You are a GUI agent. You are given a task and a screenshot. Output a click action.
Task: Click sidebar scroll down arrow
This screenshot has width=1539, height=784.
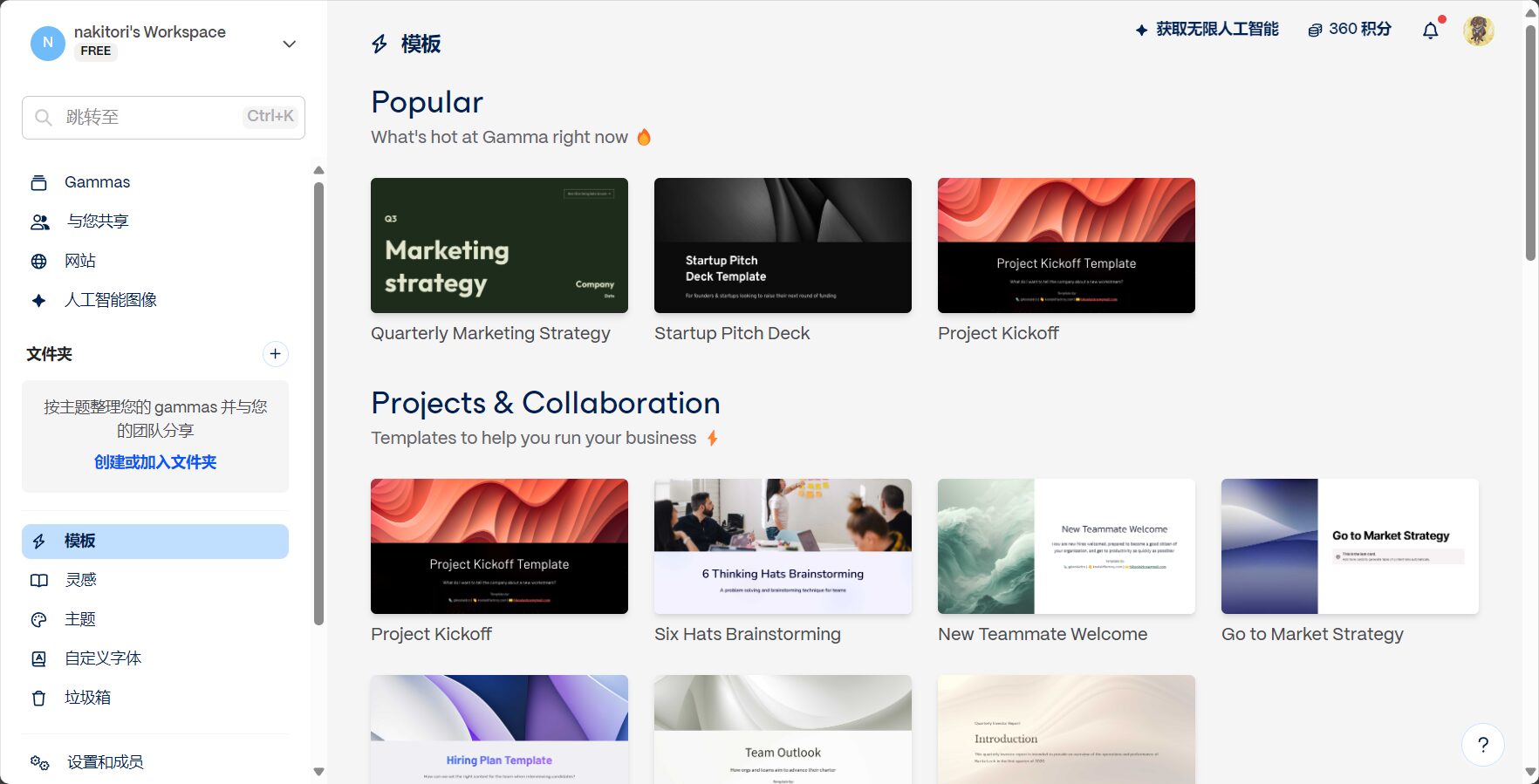pyautogui.click(x=318, y=772)
